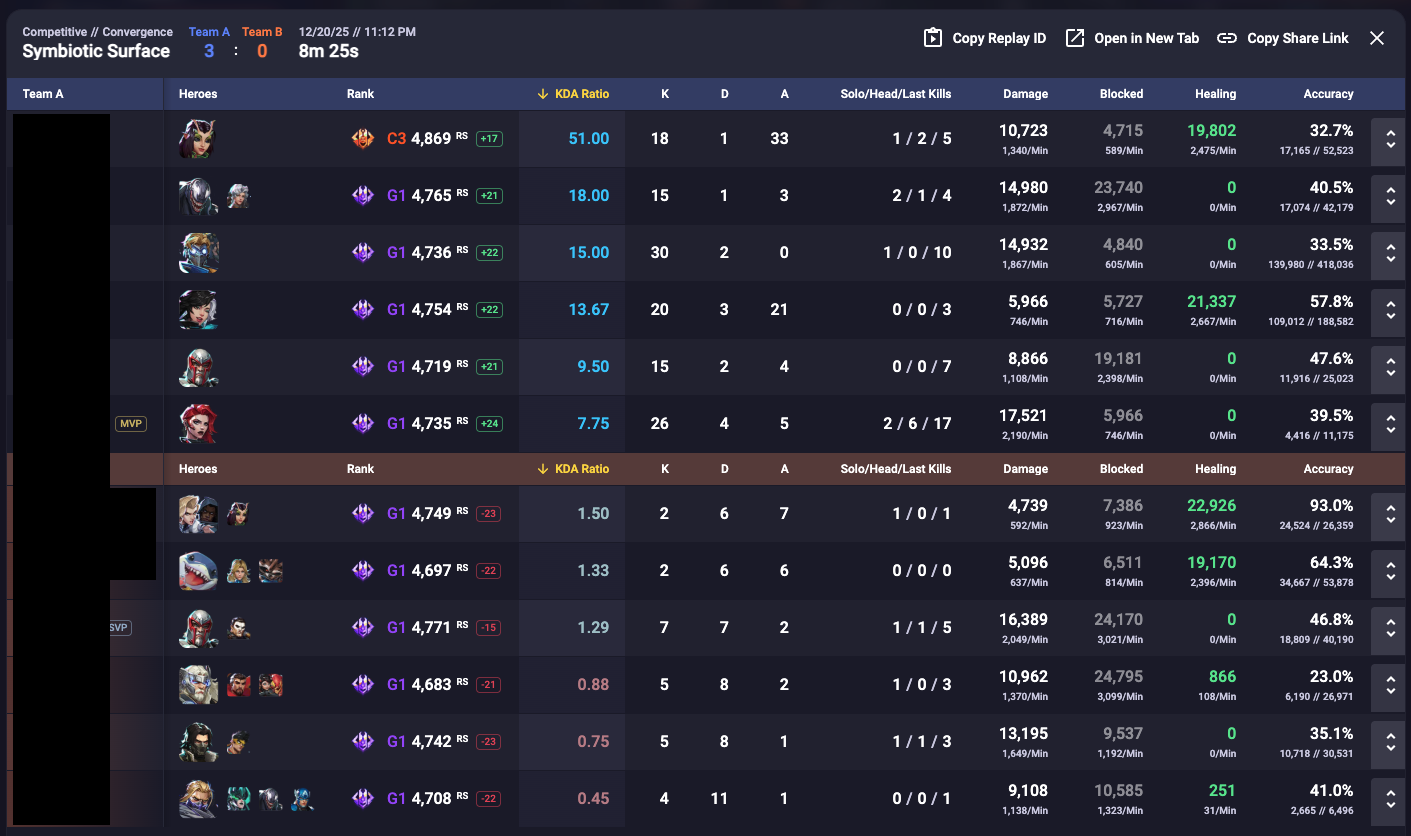Click the 17,521 damage value
The width and height of the screenshot is (1411, 836).
point(1024,415)
